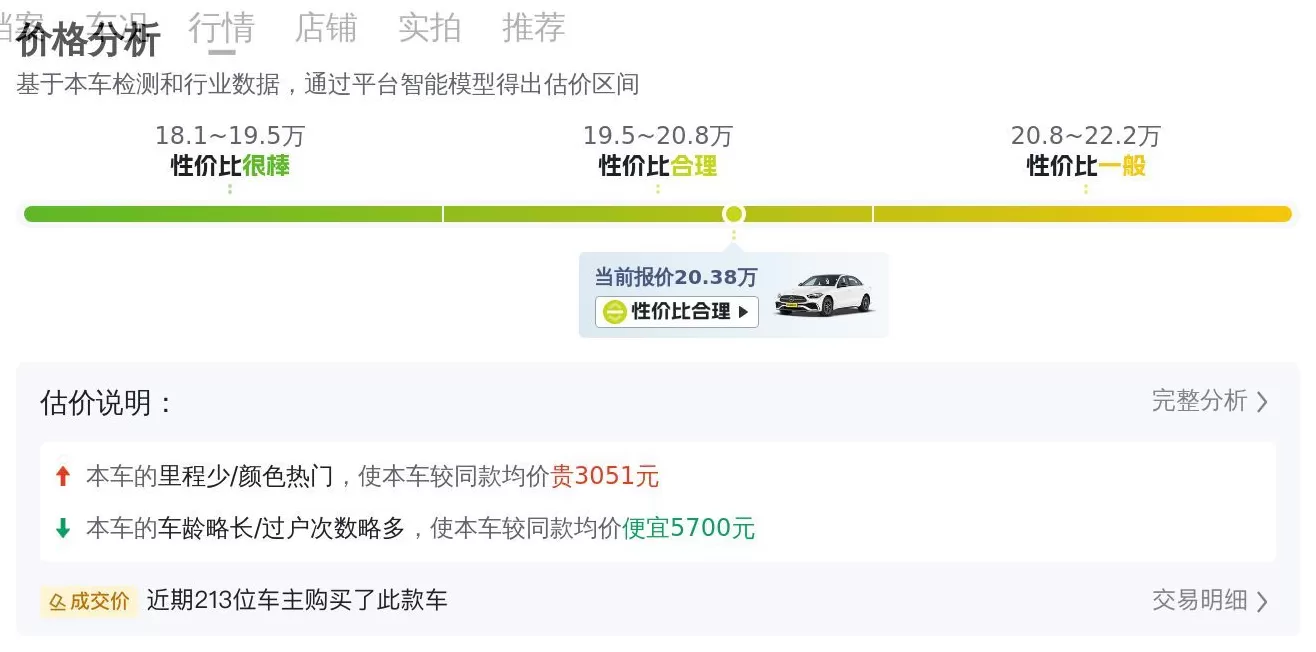This screenshot has width=1316, height=652.
Task: Click the 当前报价20.38万 label
Action: 676,277
